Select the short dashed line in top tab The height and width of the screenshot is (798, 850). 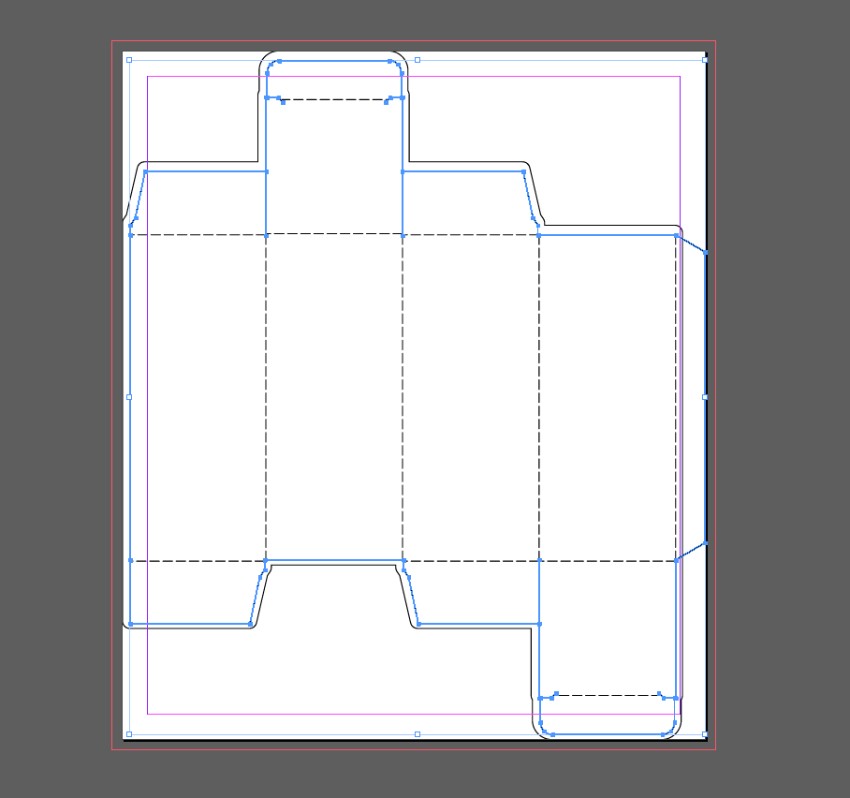point(335,99)
